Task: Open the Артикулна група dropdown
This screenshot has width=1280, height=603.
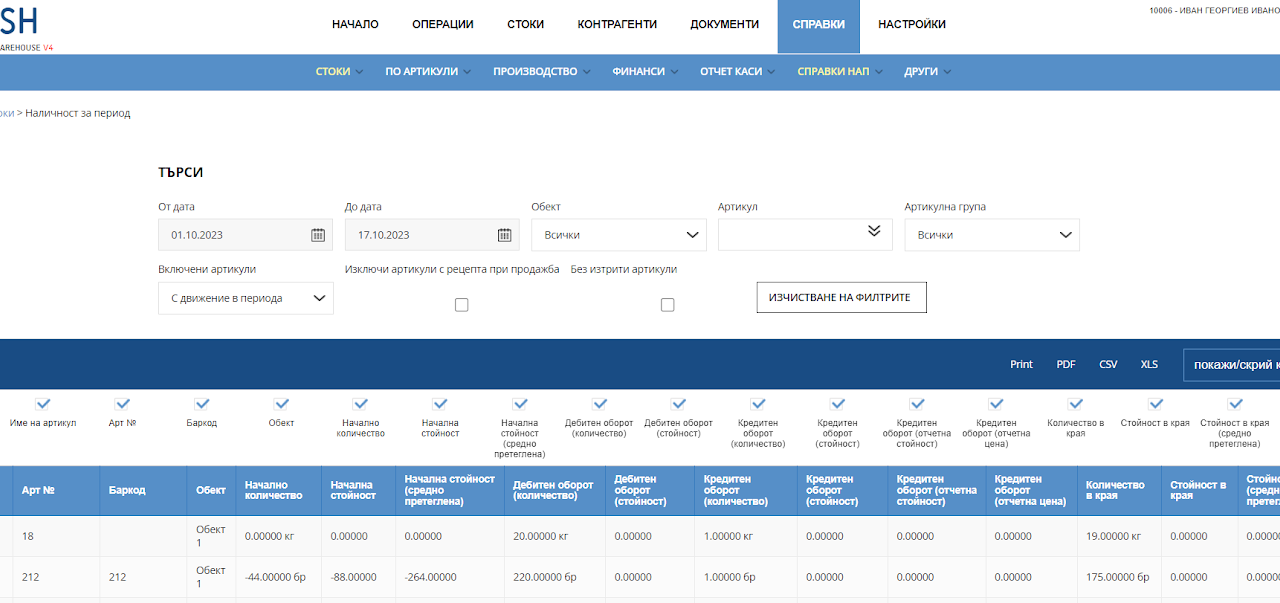Action: 992,235
